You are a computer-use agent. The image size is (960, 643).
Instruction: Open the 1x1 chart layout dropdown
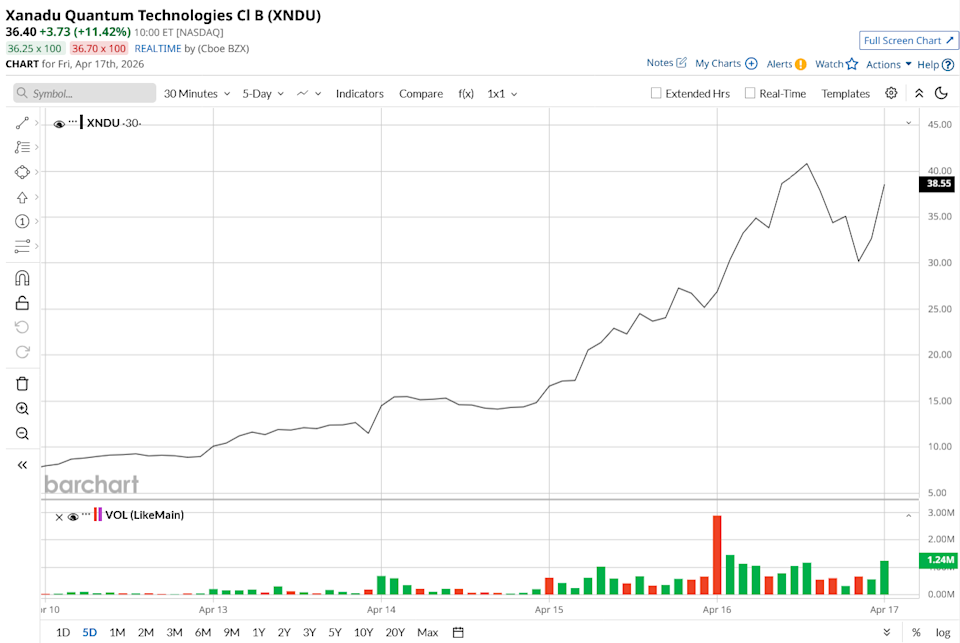click(x=502, y=93)
